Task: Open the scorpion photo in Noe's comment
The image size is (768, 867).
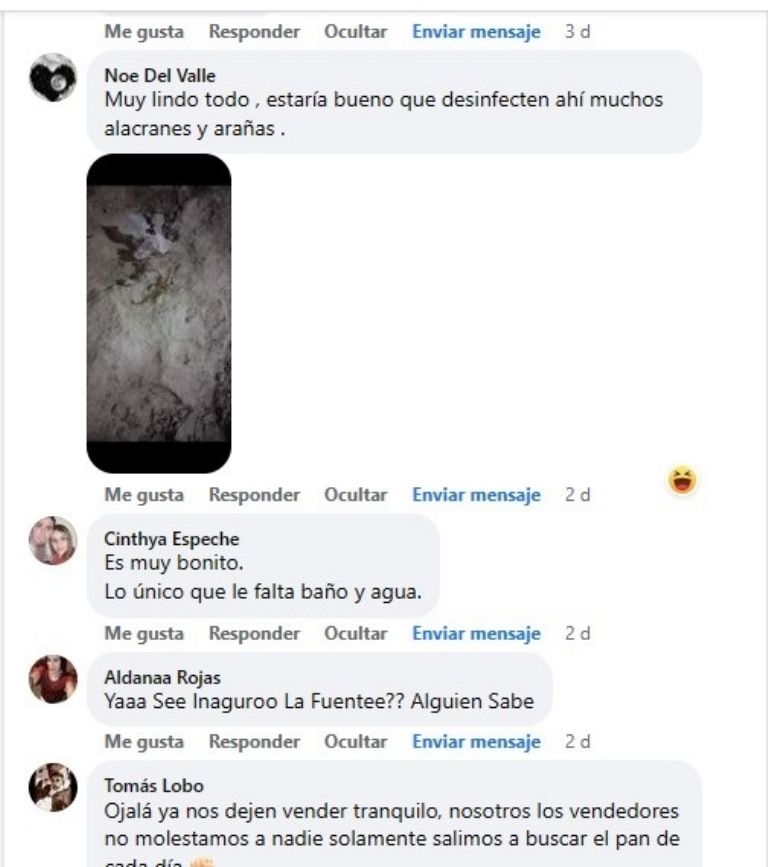Action: point(159,314)
